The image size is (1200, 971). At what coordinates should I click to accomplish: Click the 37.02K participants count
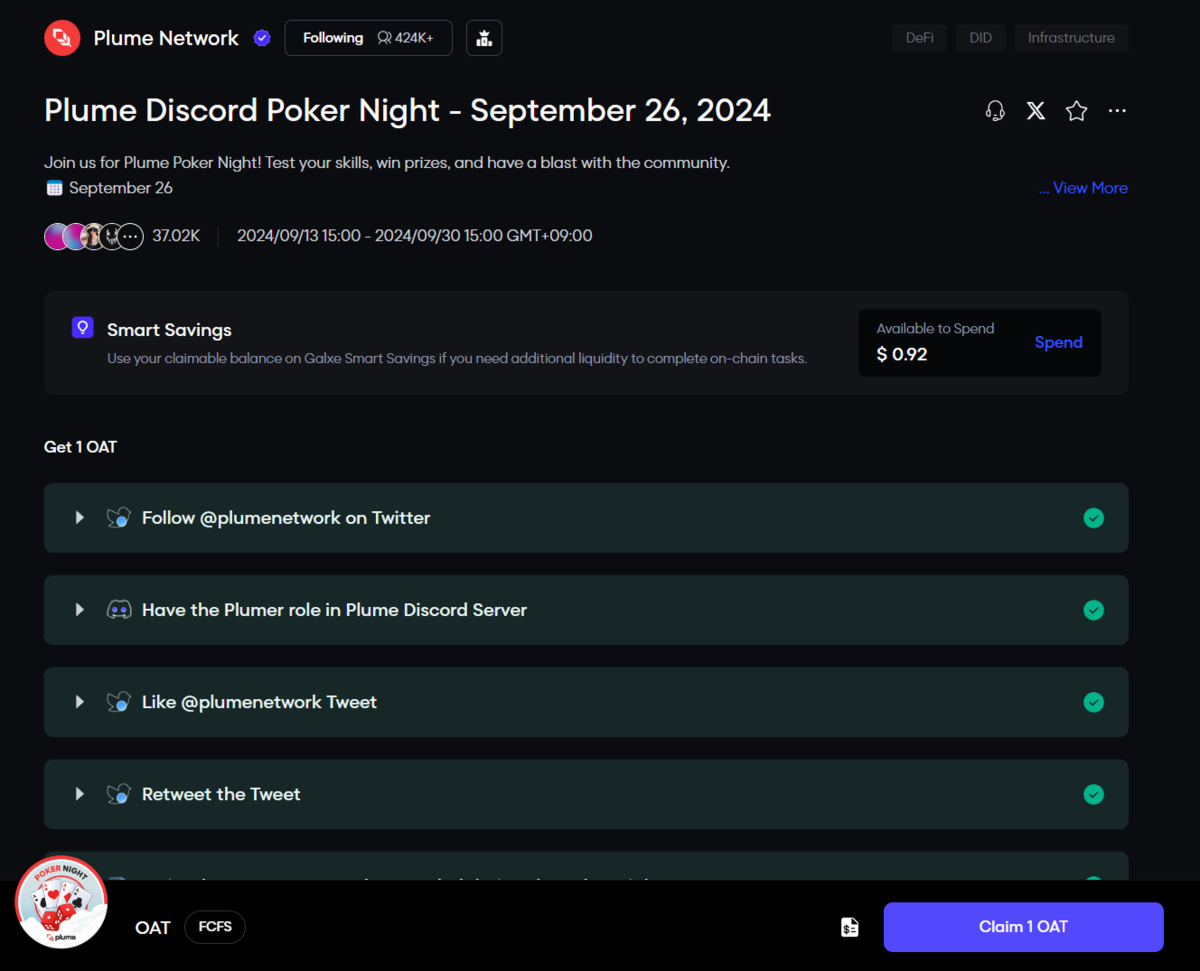pyautogui.click(x=176, y=236)
